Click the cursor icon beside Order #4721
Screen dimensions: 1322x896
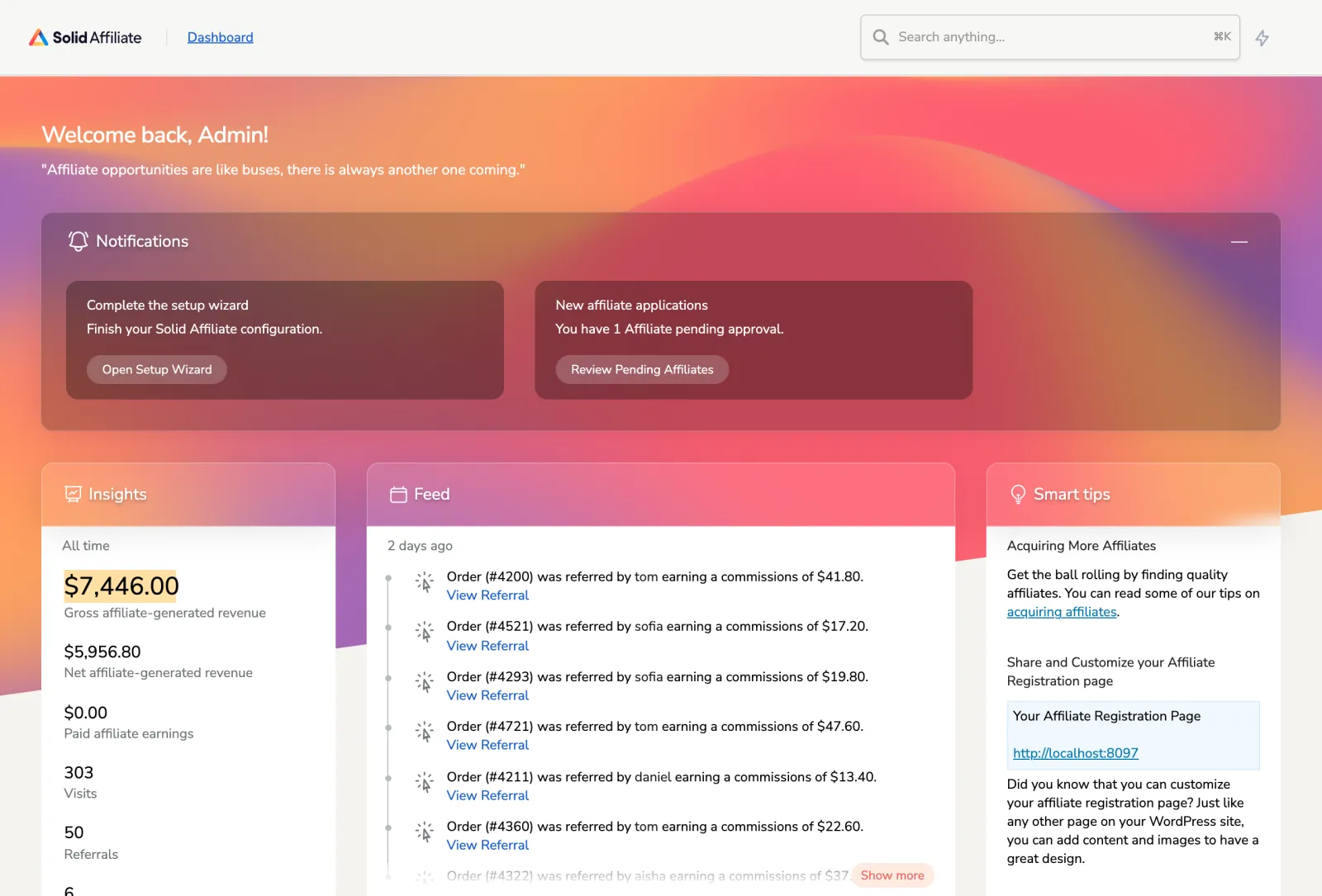click(x=424, y=732)
